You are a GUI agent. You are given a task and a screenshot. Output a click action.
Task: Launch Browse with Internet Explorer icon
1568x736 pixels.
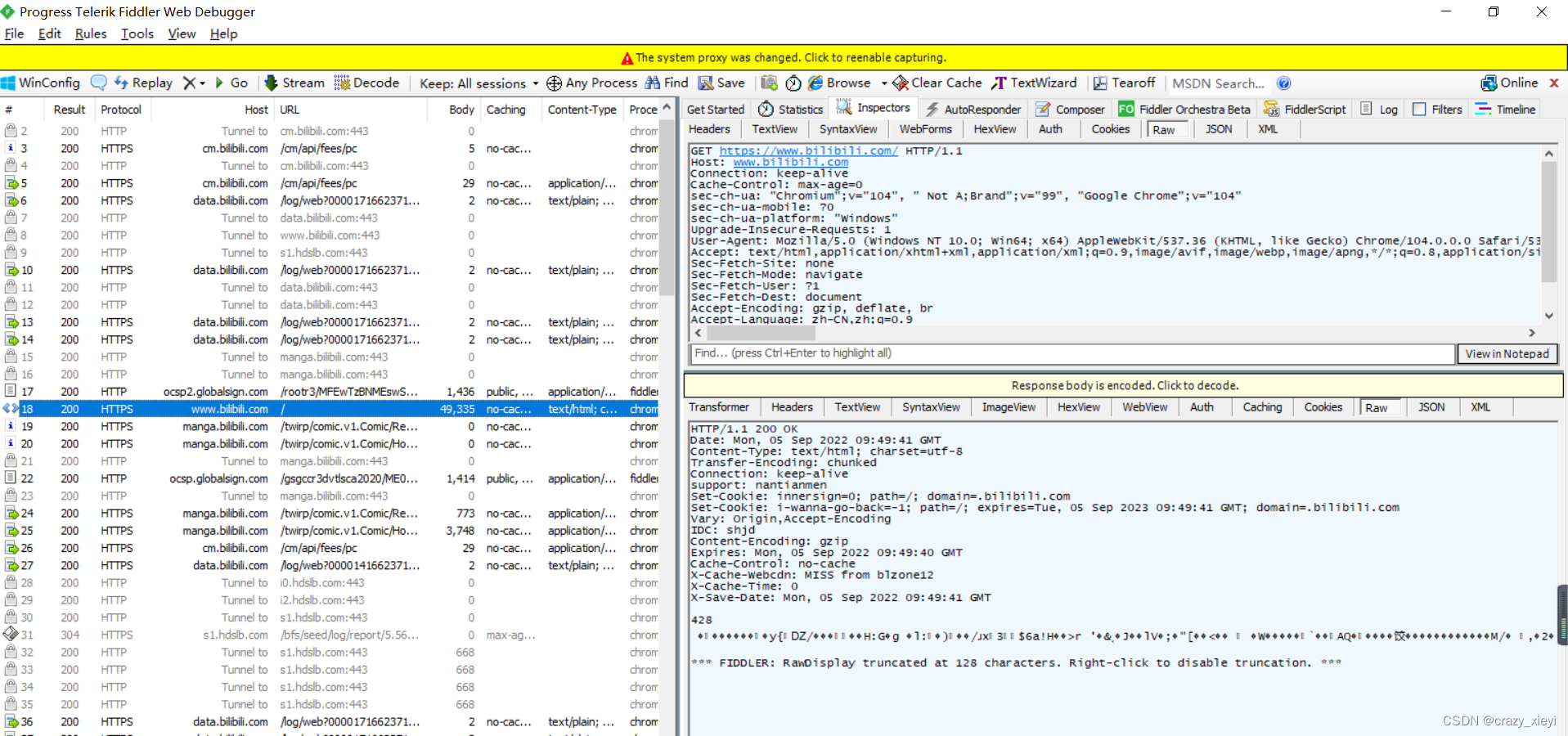[x=840, y=83]
